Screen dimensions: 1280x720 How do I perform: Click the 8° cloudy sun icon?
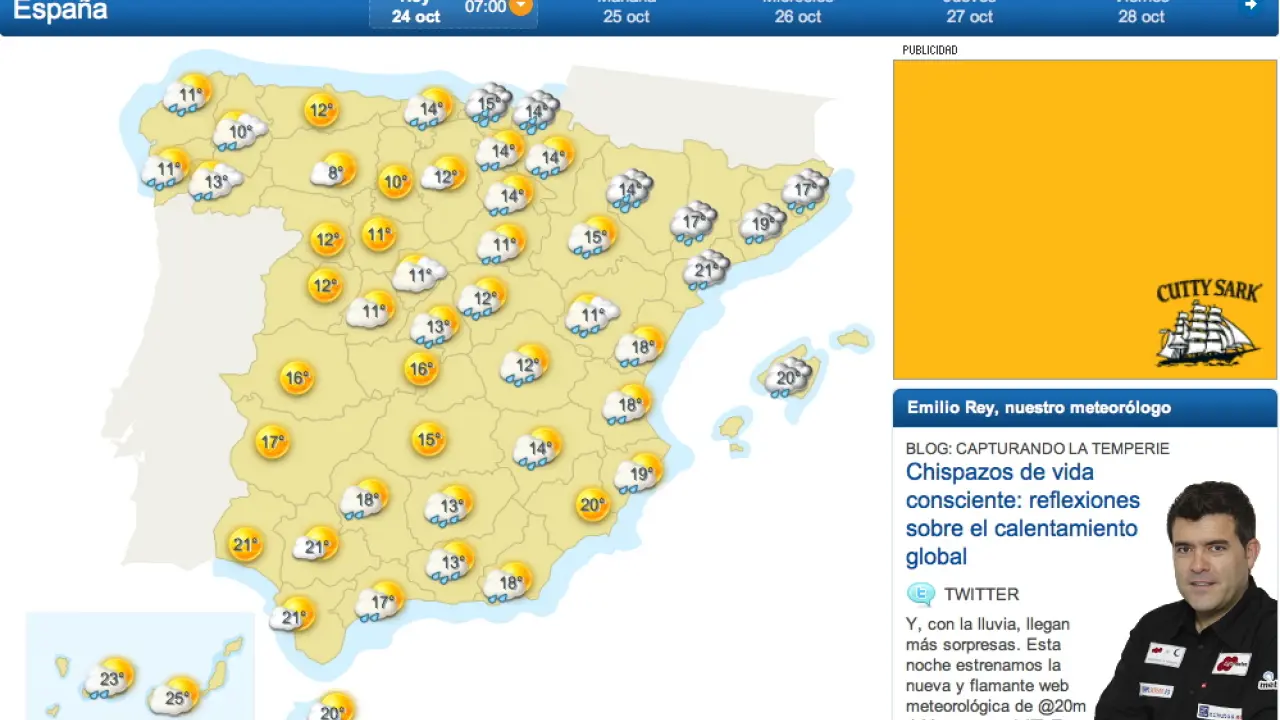pos(334,172)
